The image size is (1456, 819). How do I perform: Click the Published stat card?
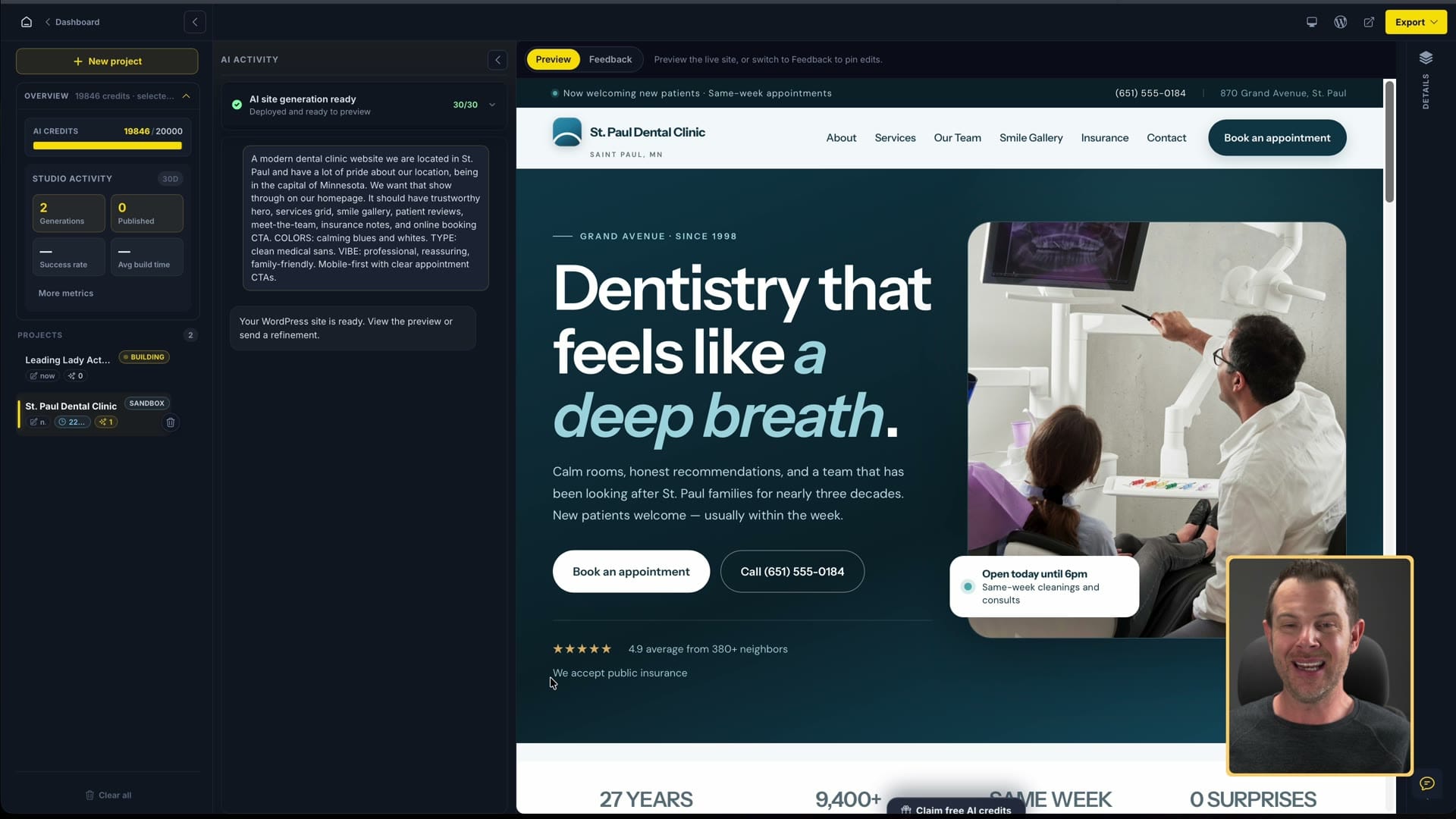147,213
